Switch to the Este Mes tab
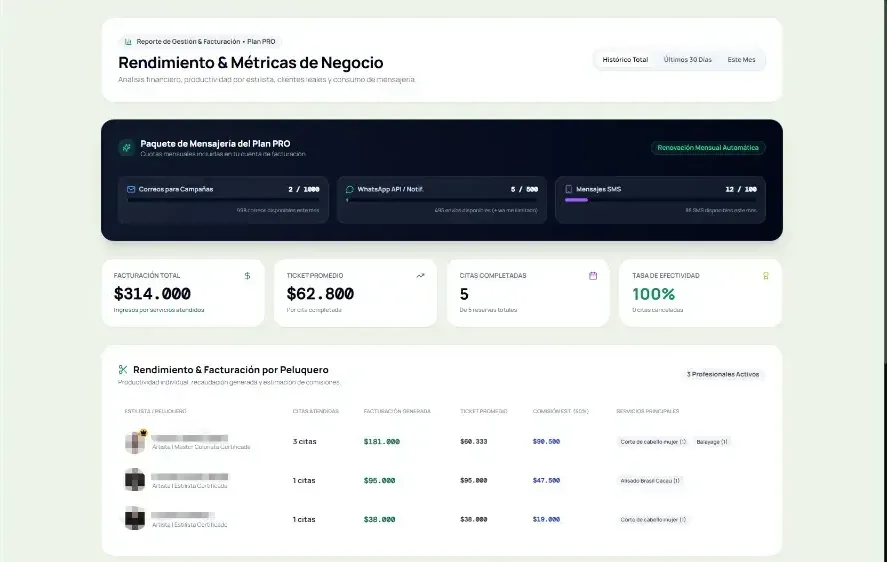 click(x=741, y=59)
